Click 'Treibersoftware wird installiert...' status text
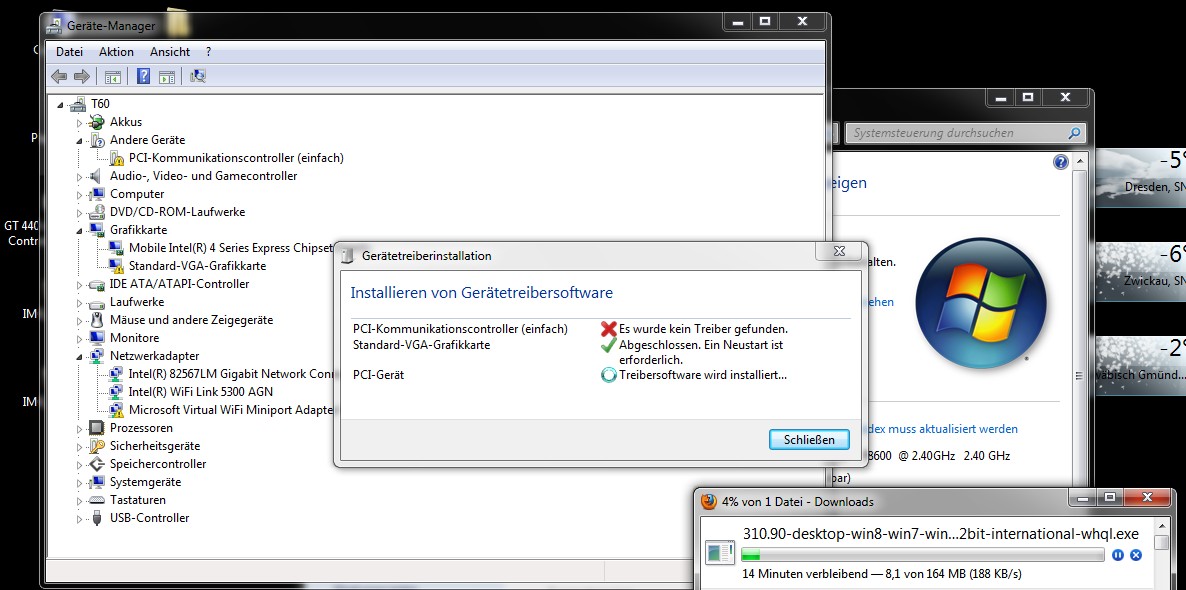This screenshot has height=590, width=1186. click(703, 374)
